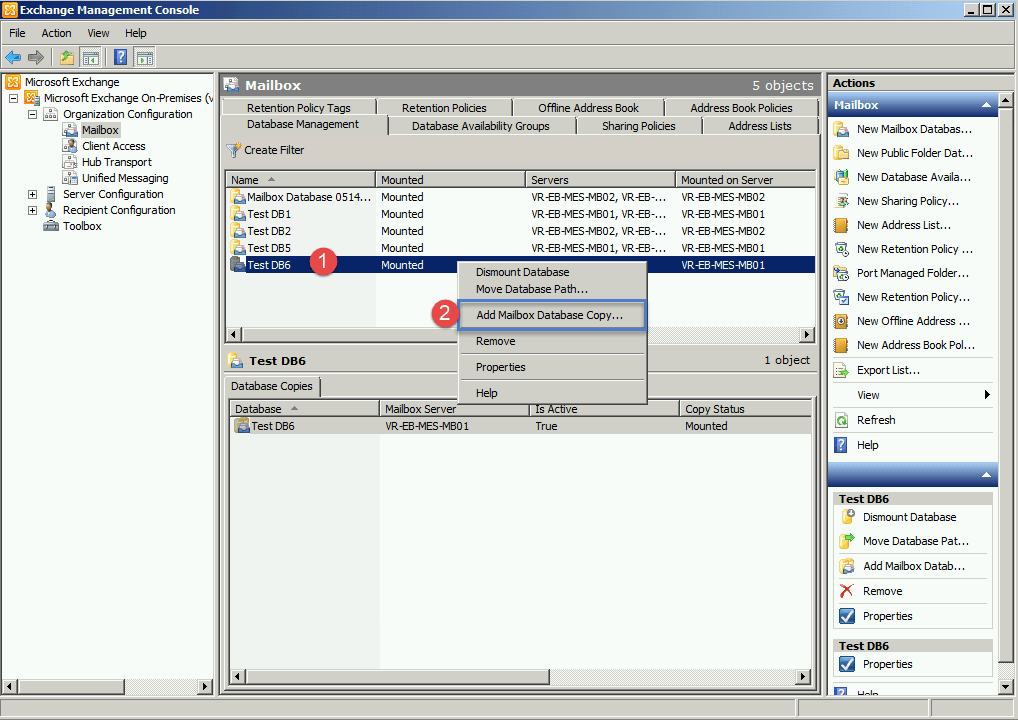Image resolution: width=1018 pixels, height=720 pixels.
Task: Switch to the Offline Address Book tab
Action: (588, 108)
